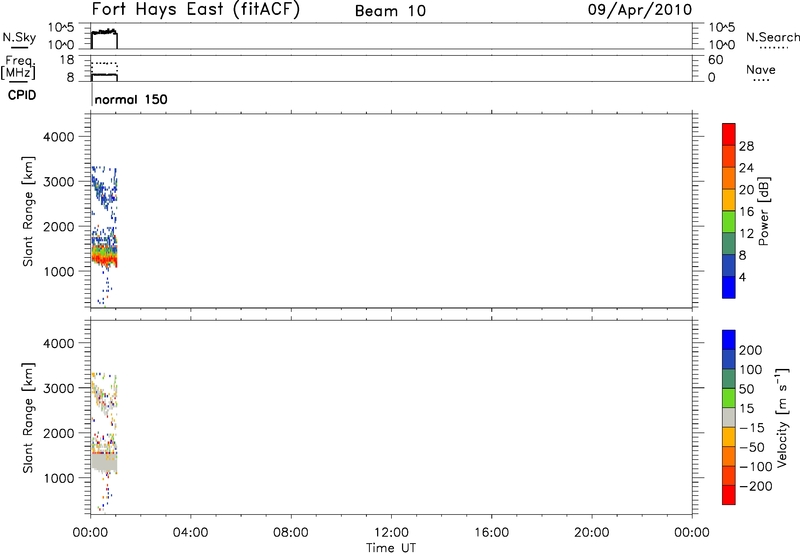Click the CPID row label
800x554 pixels.
[22, 95]
